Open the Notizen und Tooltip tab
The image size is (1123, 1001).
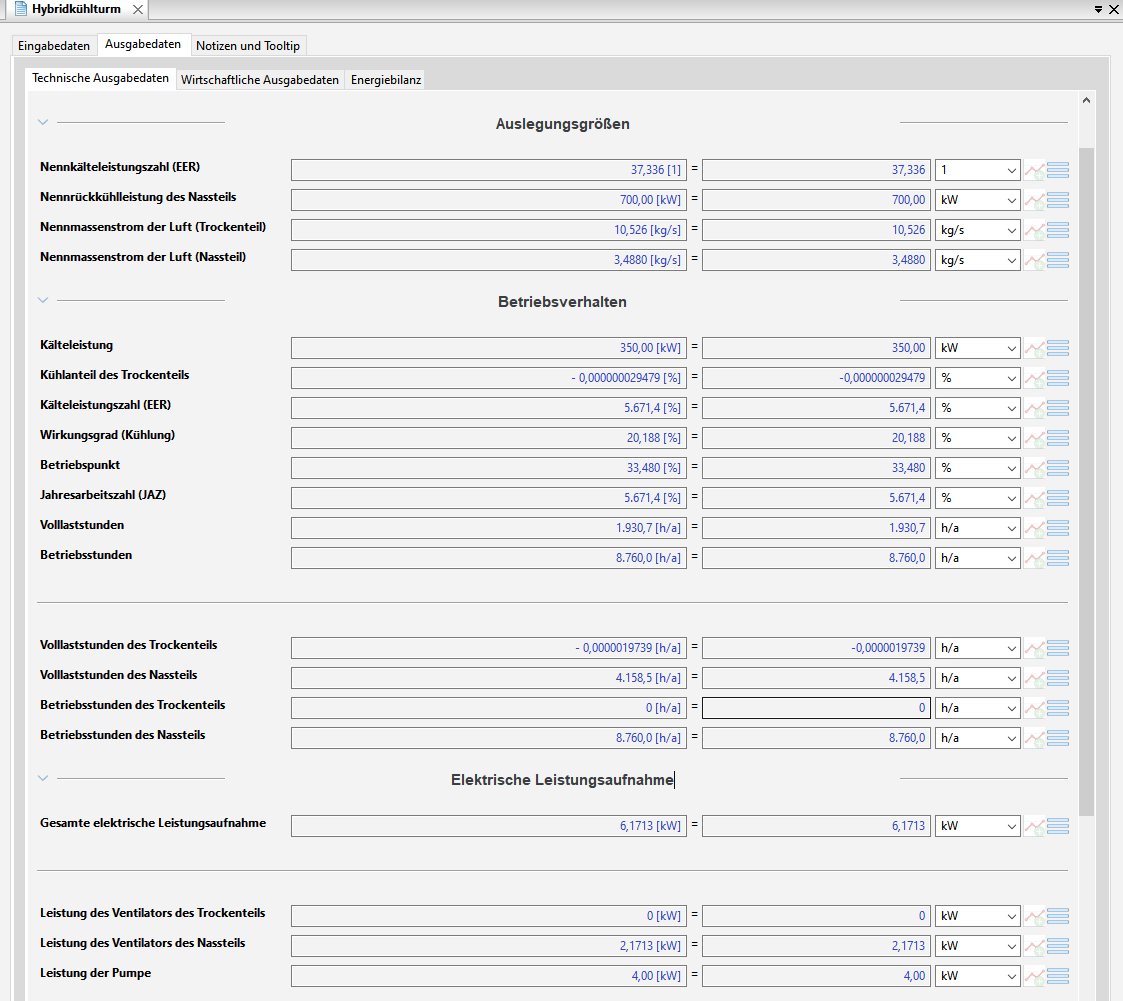[248, 46]
